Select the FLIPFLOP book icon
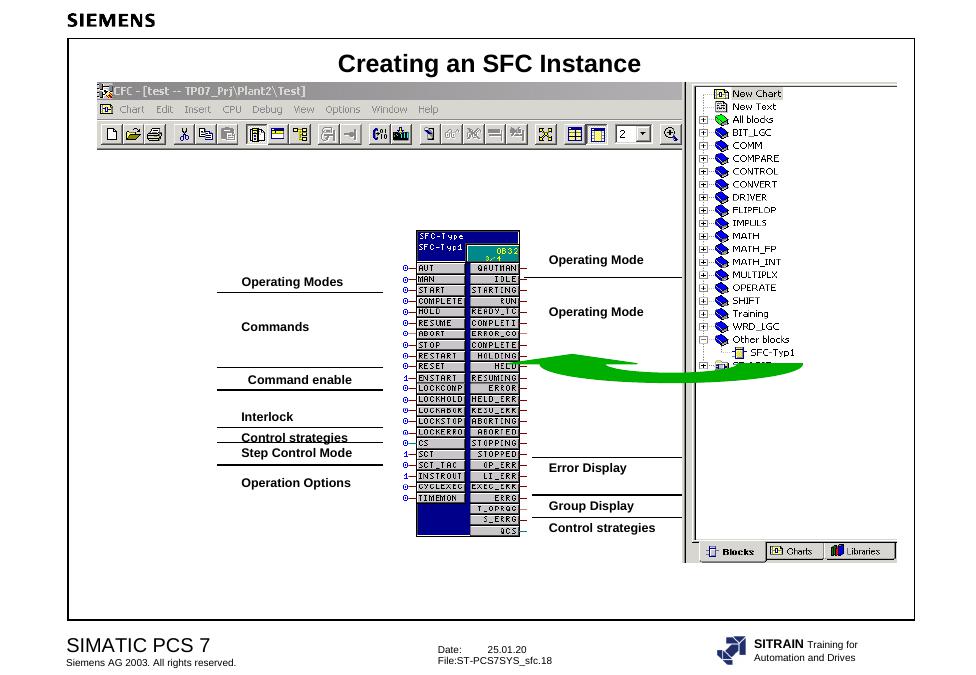Viewport: 976px width, 675px height. tap(721, 210)
